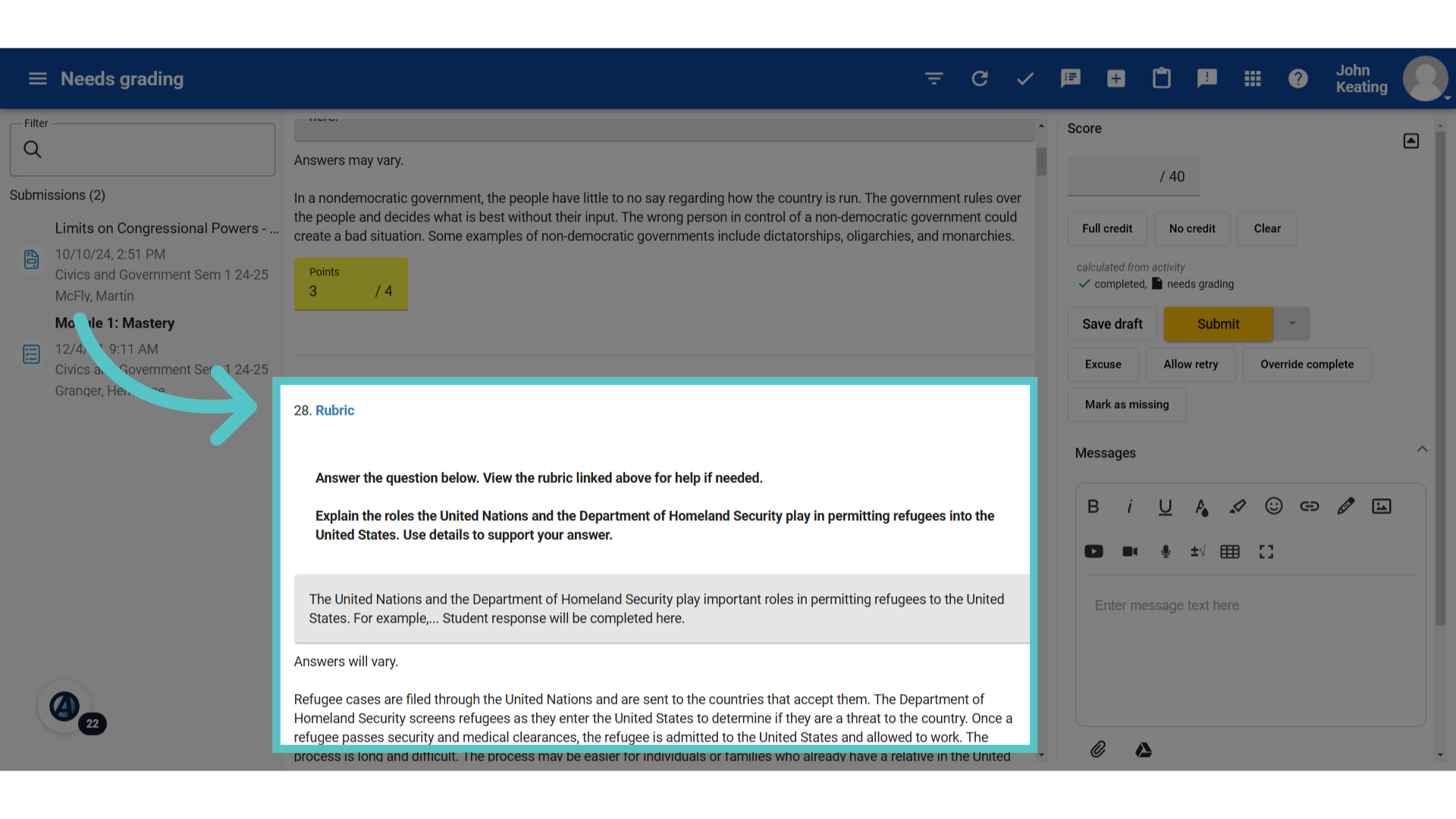Click the refresh icon in the header
The image size is (1456, 819).
(979, 78)
